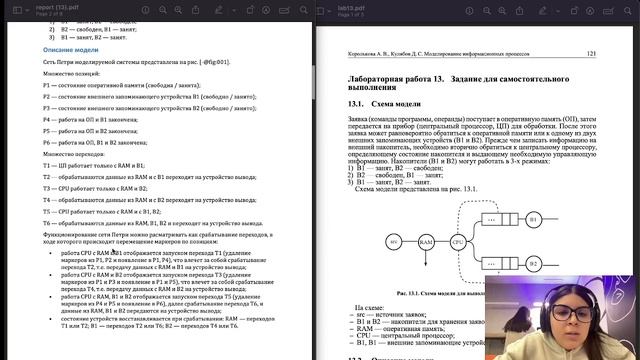Click legend line "RAM — оперативная память"
This screenshot has height=360, width=640.
(x=400, y=329)
